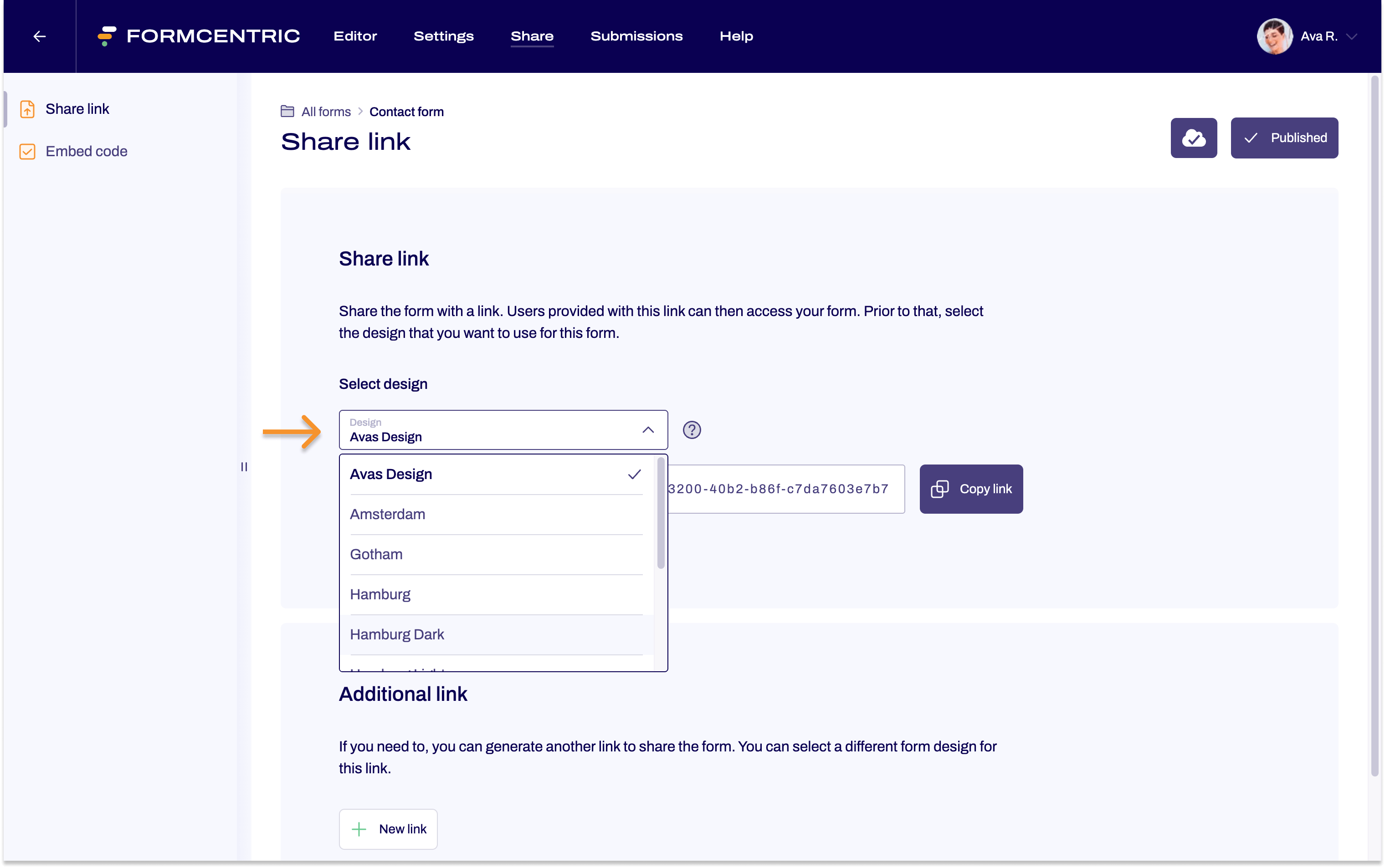Open the Help menu
1385x868 pixels.
pos(736,36)
